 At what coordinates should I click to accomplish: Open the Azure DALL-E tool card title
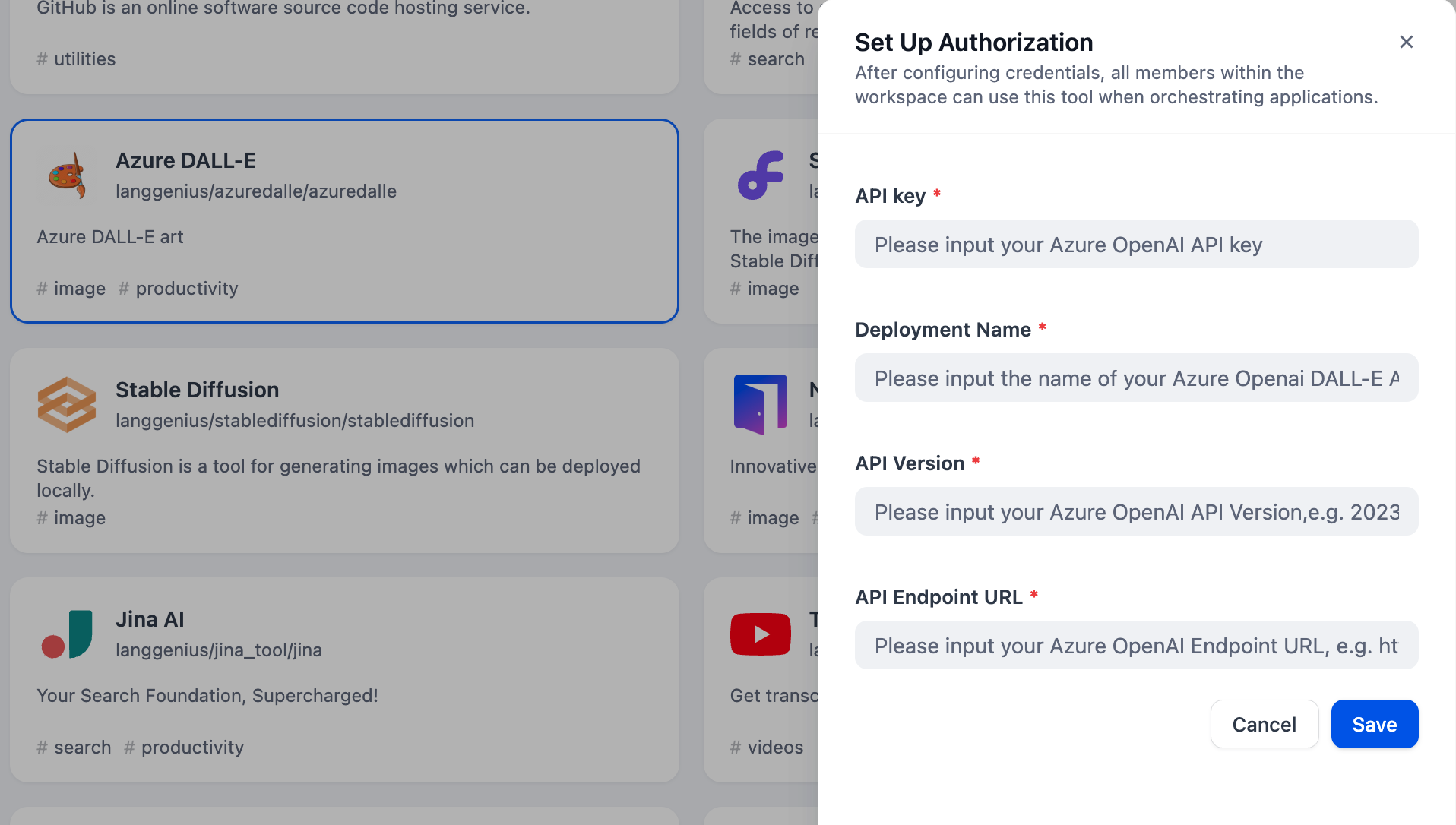click(185, 161)
